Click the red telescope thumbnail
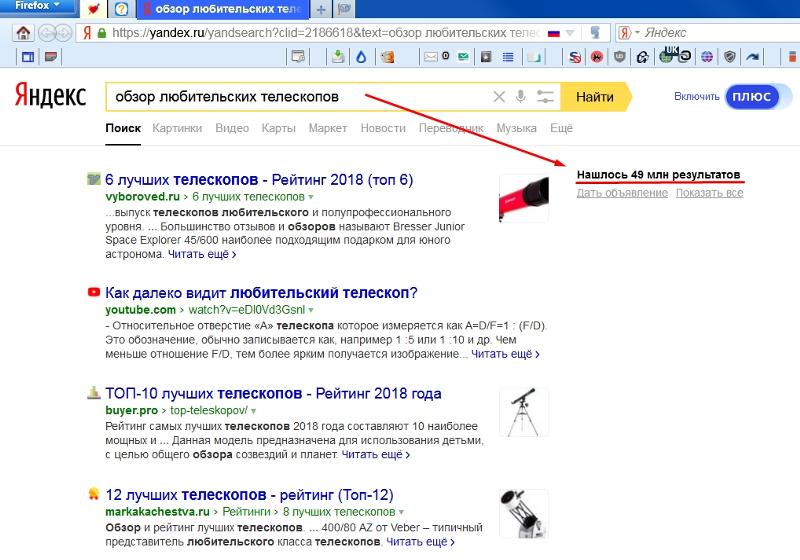800x560 pixels. (524, 198)
